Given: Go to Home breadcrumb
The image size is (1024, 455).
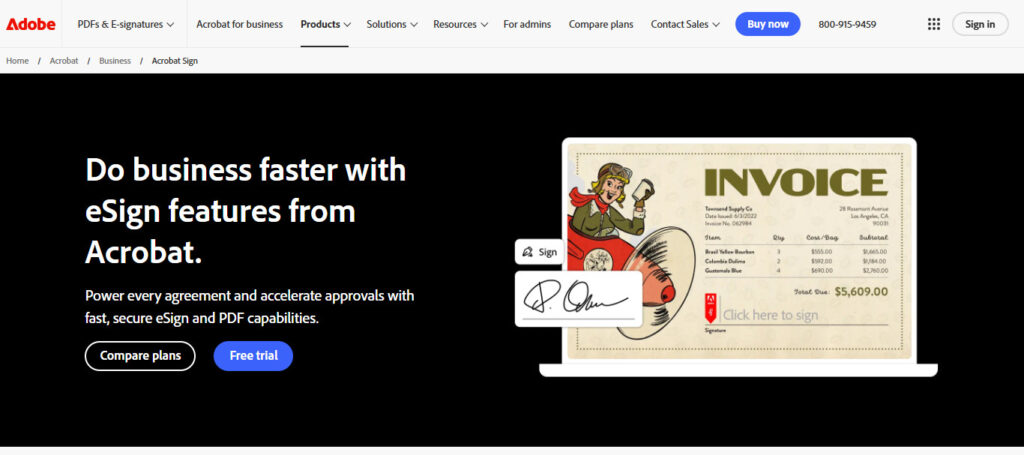Looking at the screenshot, I should click(18, 61).
